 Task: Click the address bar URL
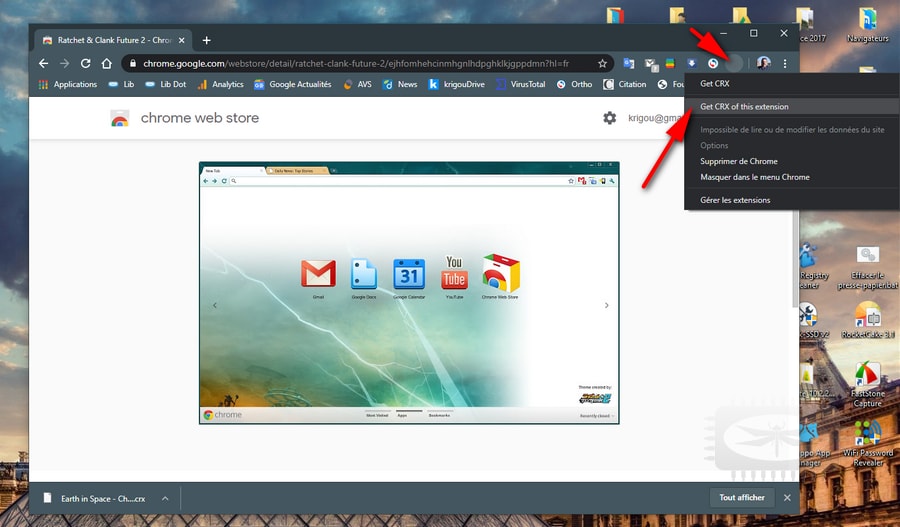pyautogui.click(x=356, y=63)
